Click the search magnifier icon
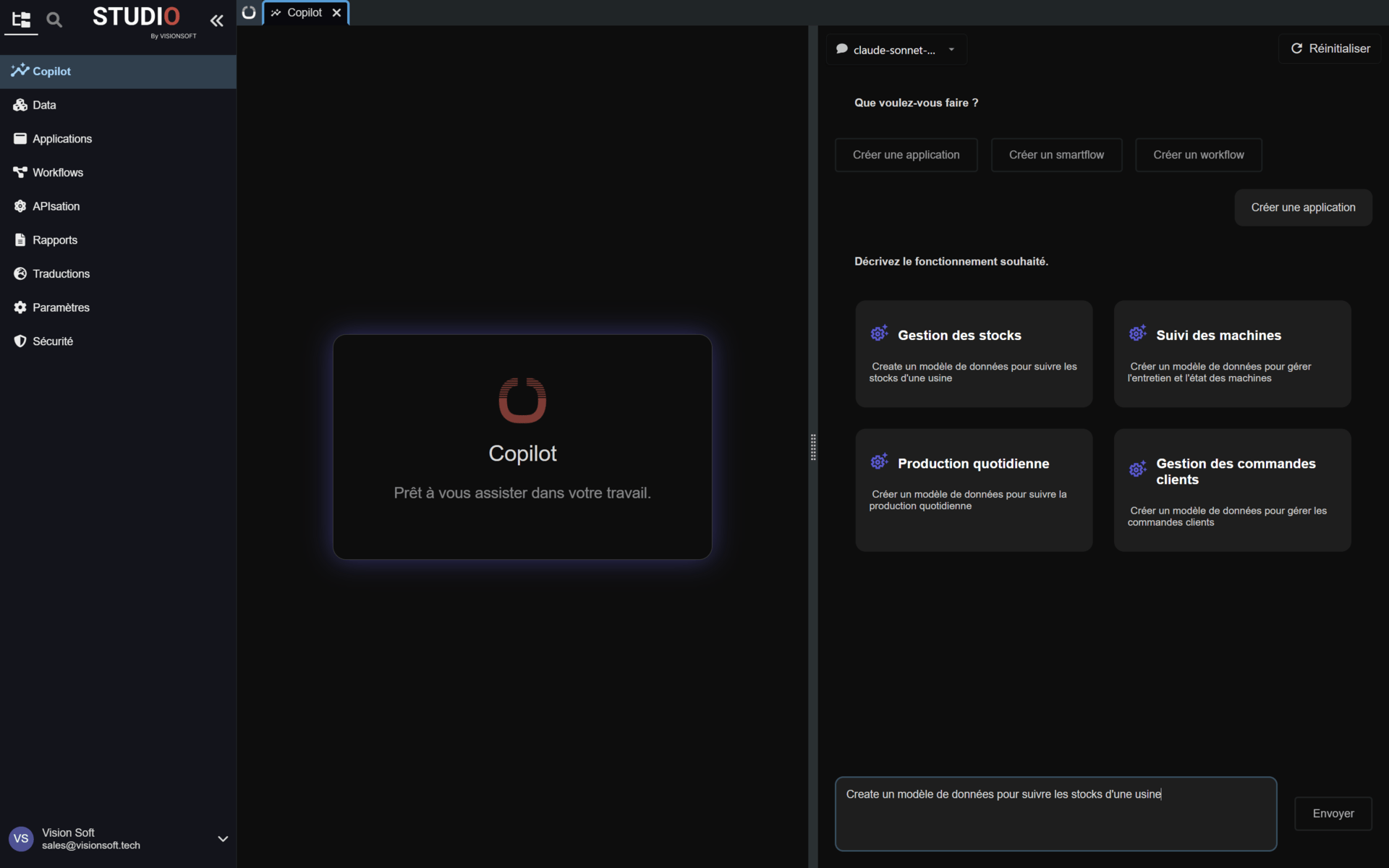Screen dimensions: 1389x868 click(x=54, y=20)
